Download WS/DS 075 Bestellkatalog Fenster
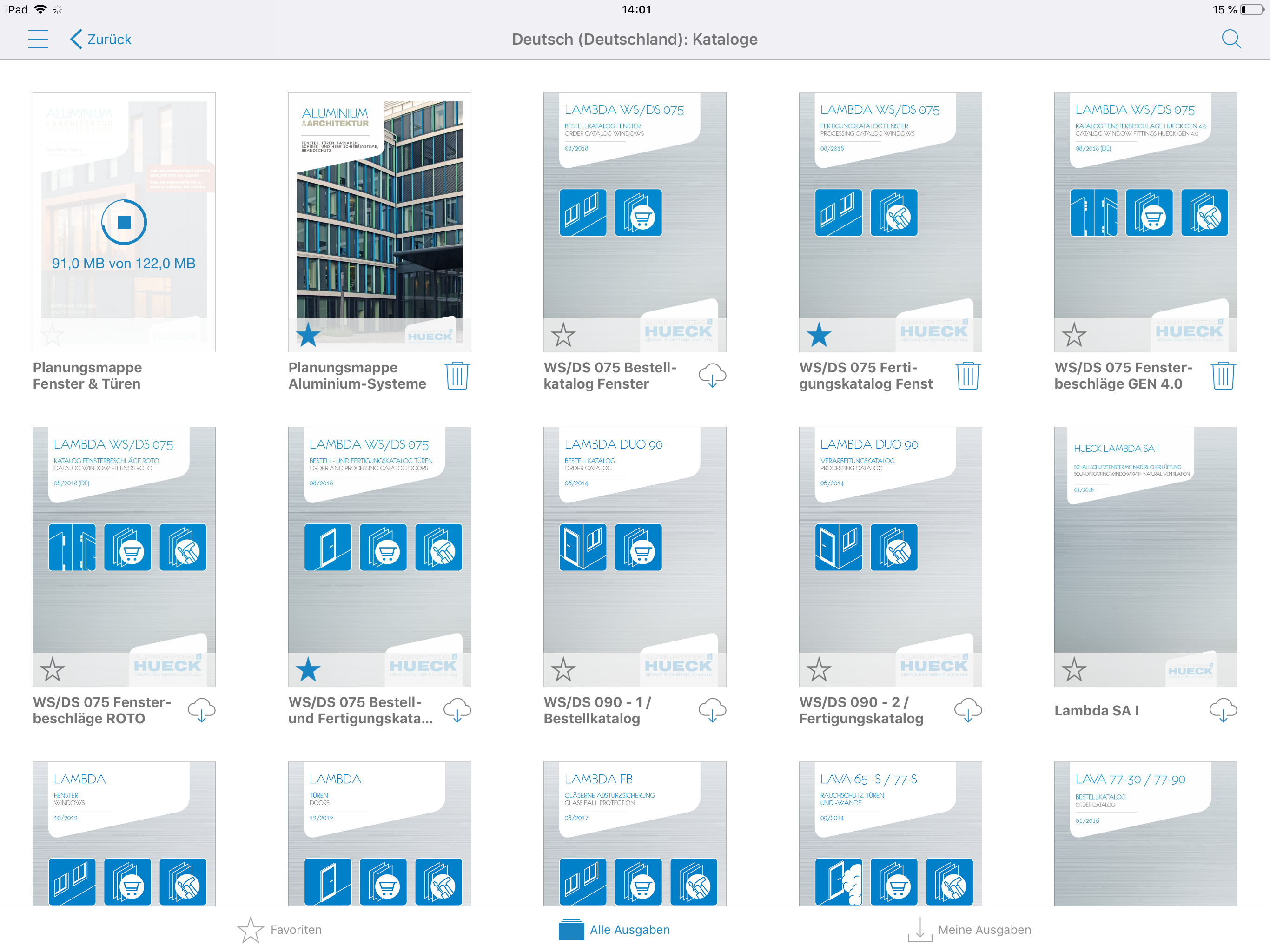The image size is (1270, 952). pos(713,376)
